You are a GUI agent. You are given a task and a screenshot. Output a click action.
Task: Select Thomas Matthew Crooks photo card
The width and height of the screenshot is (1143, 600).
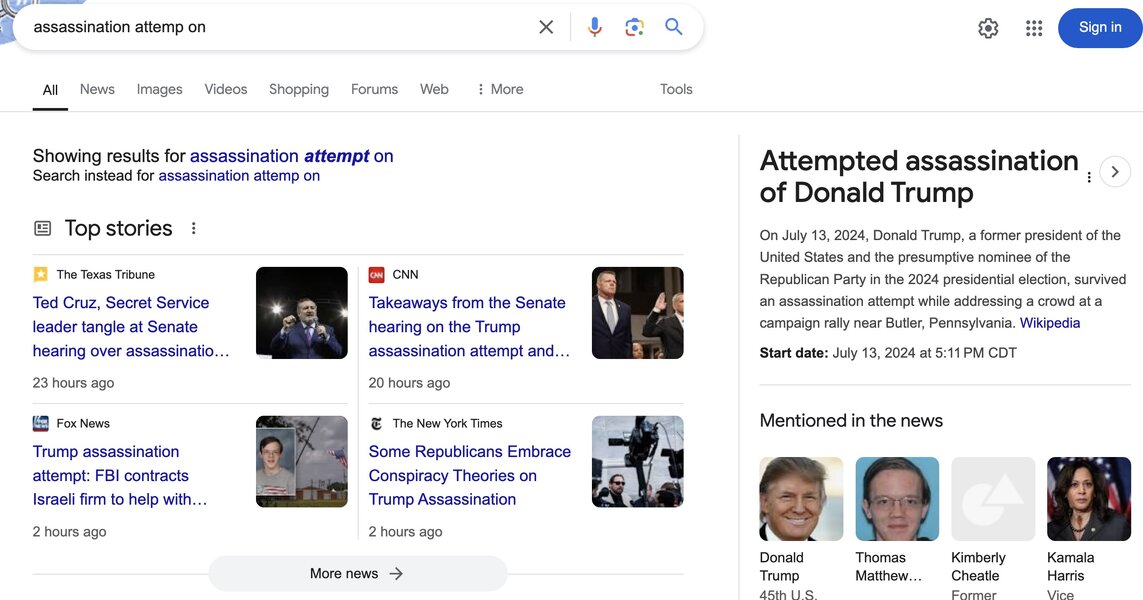point(897,499)
